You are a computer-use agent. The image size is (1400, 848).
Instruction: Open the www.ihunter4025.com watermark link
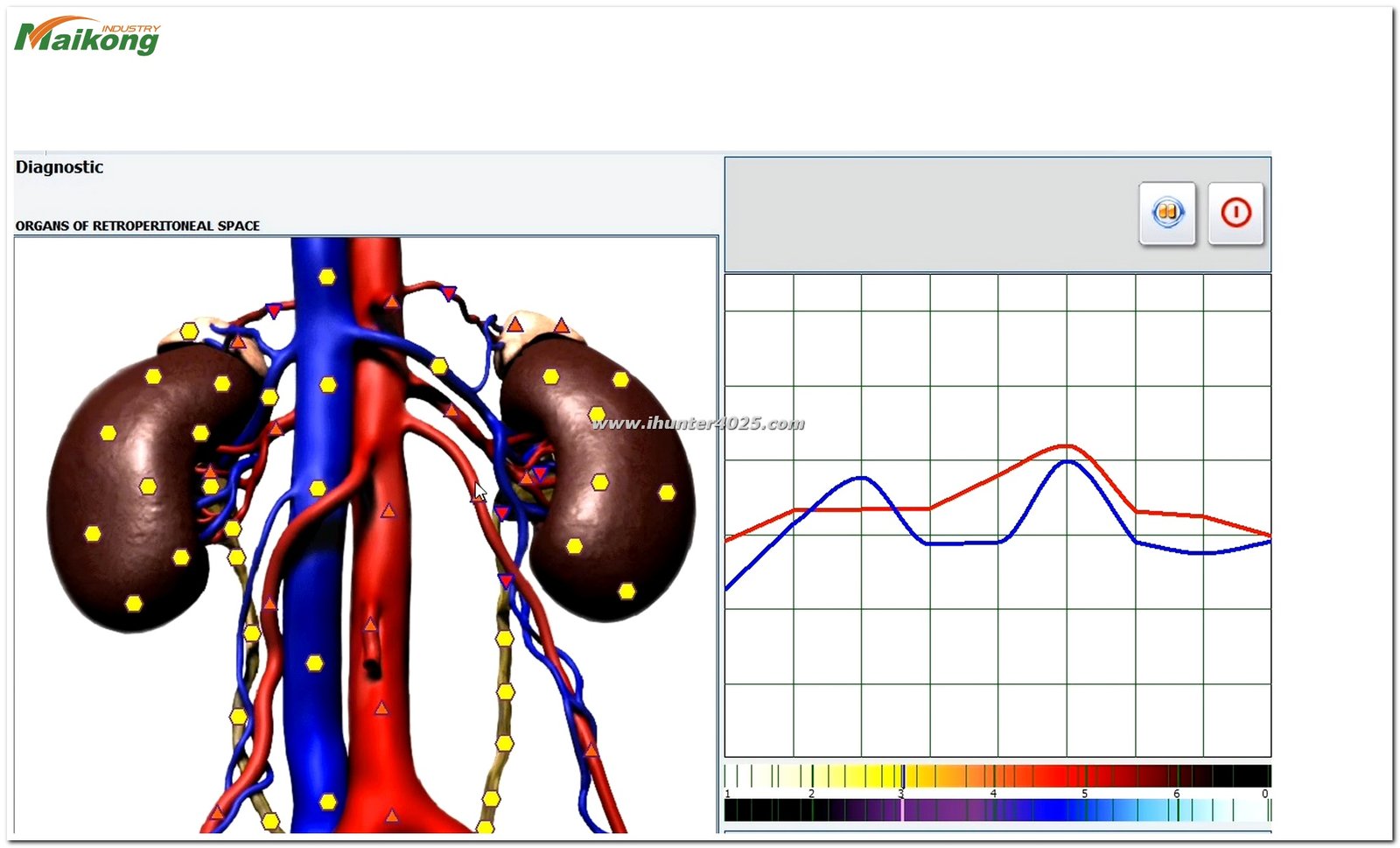[697, 424]
